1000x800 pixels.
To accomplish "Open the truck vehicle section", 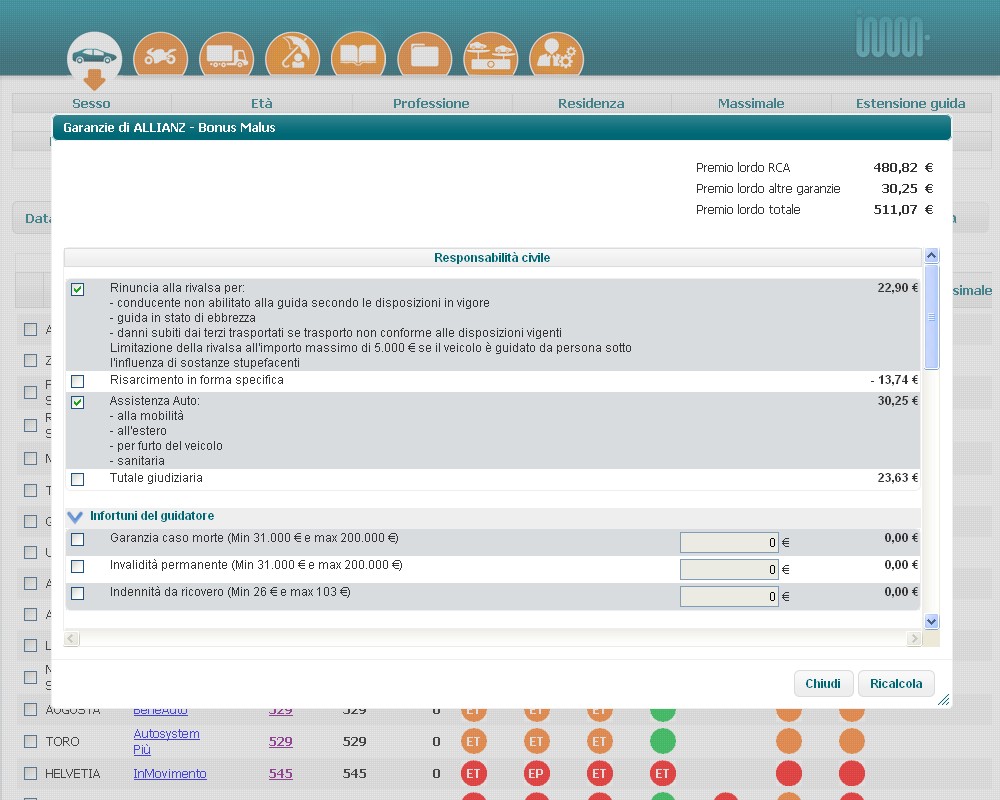I will 226,57.
